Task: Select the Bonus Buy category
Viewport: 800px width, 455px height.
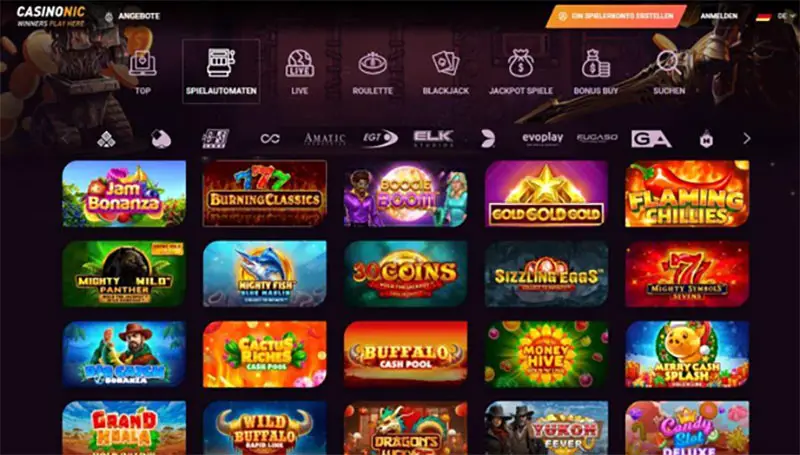Action: pyautogui.click(x=595, y=72)
